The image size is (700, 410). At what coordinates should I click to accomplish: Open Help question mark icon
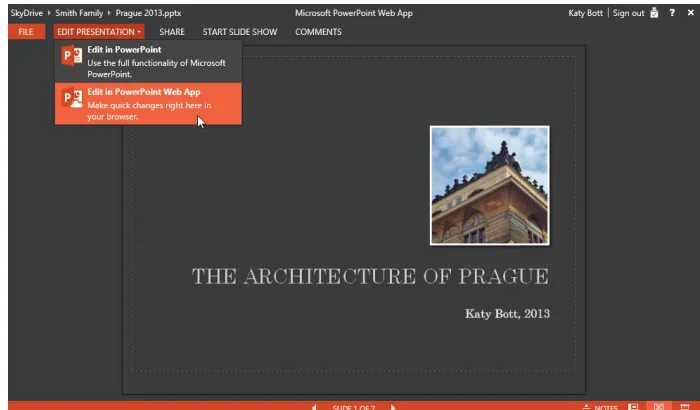pos(672,13)
